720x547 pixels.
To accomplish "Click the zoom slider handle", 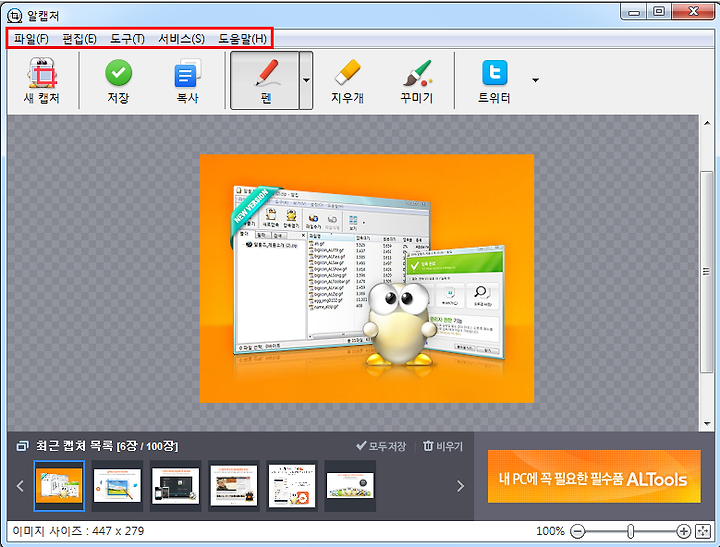I will [630, 532].
